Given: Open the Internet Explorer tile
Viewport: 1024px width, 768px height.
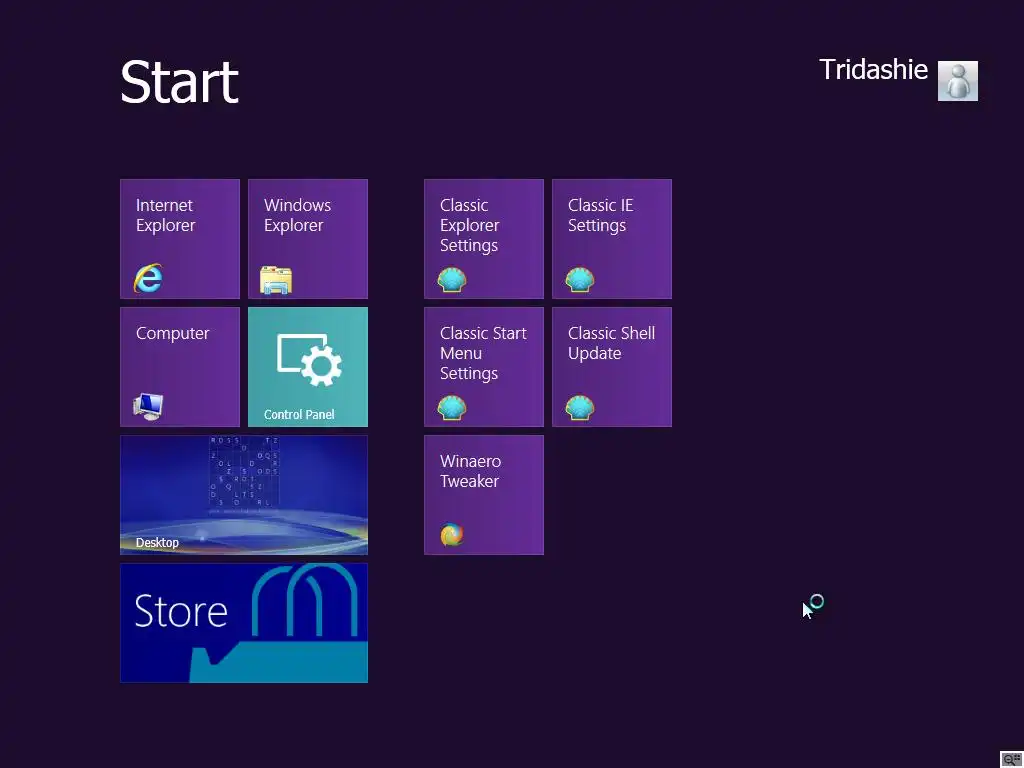Looking at the screenshot, I should point(180,239).
